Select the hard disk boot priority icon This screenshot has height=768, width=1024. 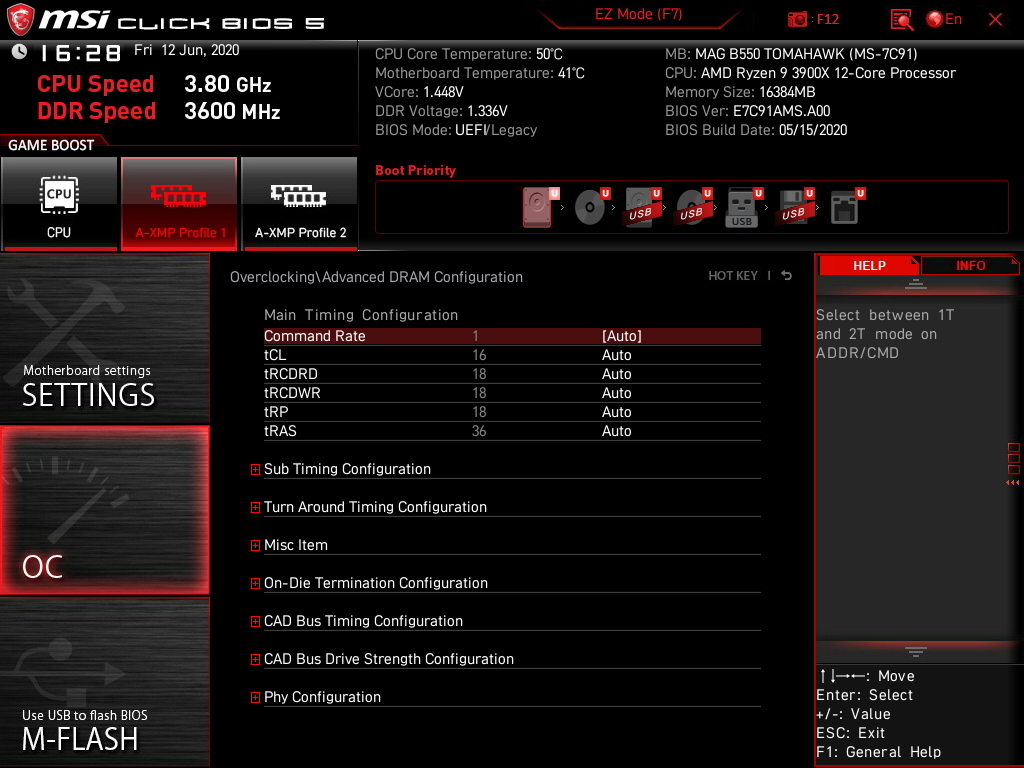coord(538,208)
